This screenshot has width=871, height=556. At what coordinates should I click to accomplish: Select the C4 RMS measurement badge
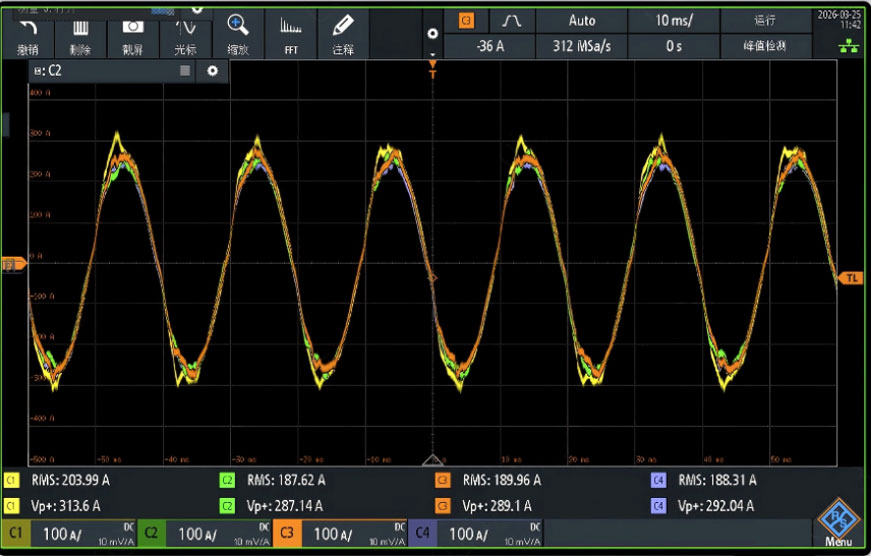coord(658,480)
